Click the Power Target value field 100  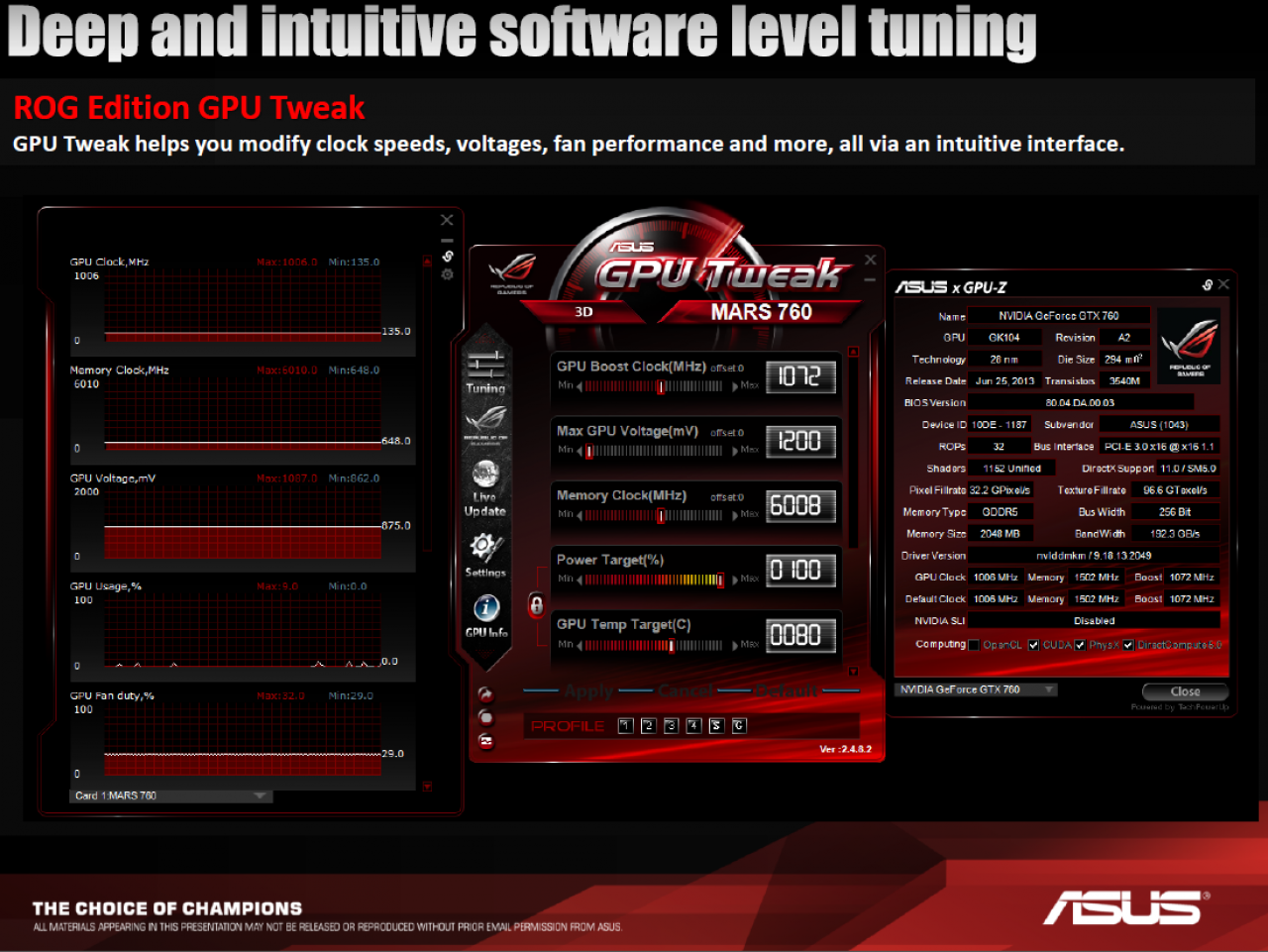tap(800, 570)
